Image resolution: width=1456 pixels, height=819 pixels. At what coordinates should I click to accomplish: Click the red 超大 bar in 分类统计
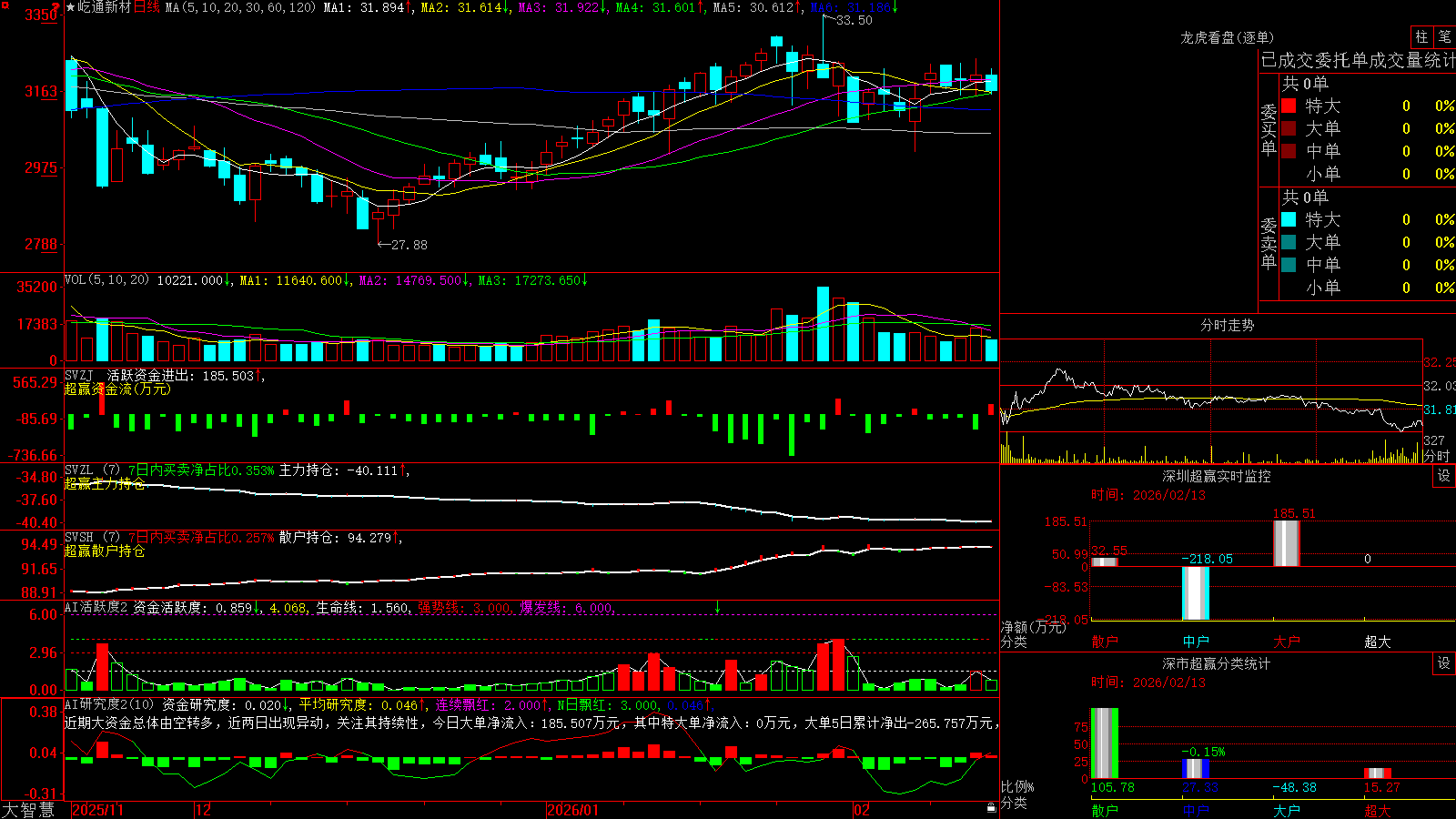click(x=1378, y=773)
